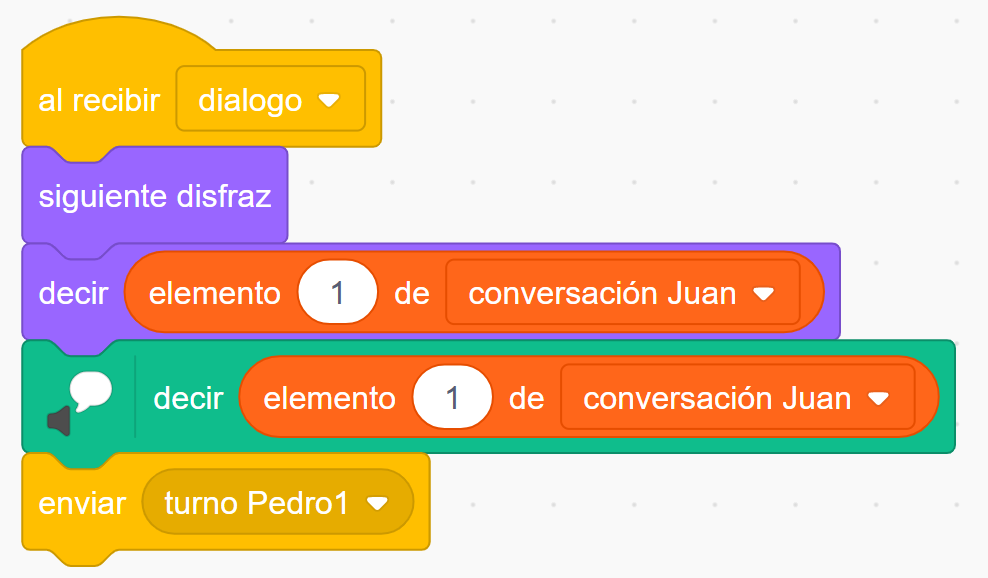
Task: Open the dialogo message dropdown
Action: [x=270, y=99]
